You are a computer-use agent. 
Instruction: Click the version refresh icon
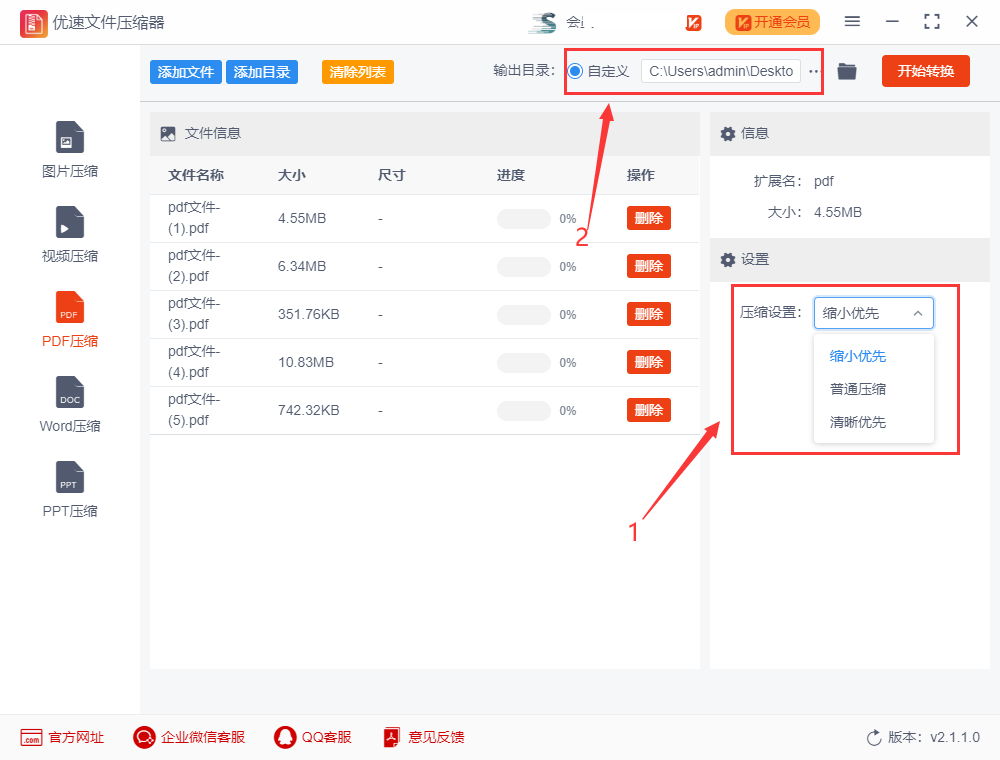pos(874,738)
